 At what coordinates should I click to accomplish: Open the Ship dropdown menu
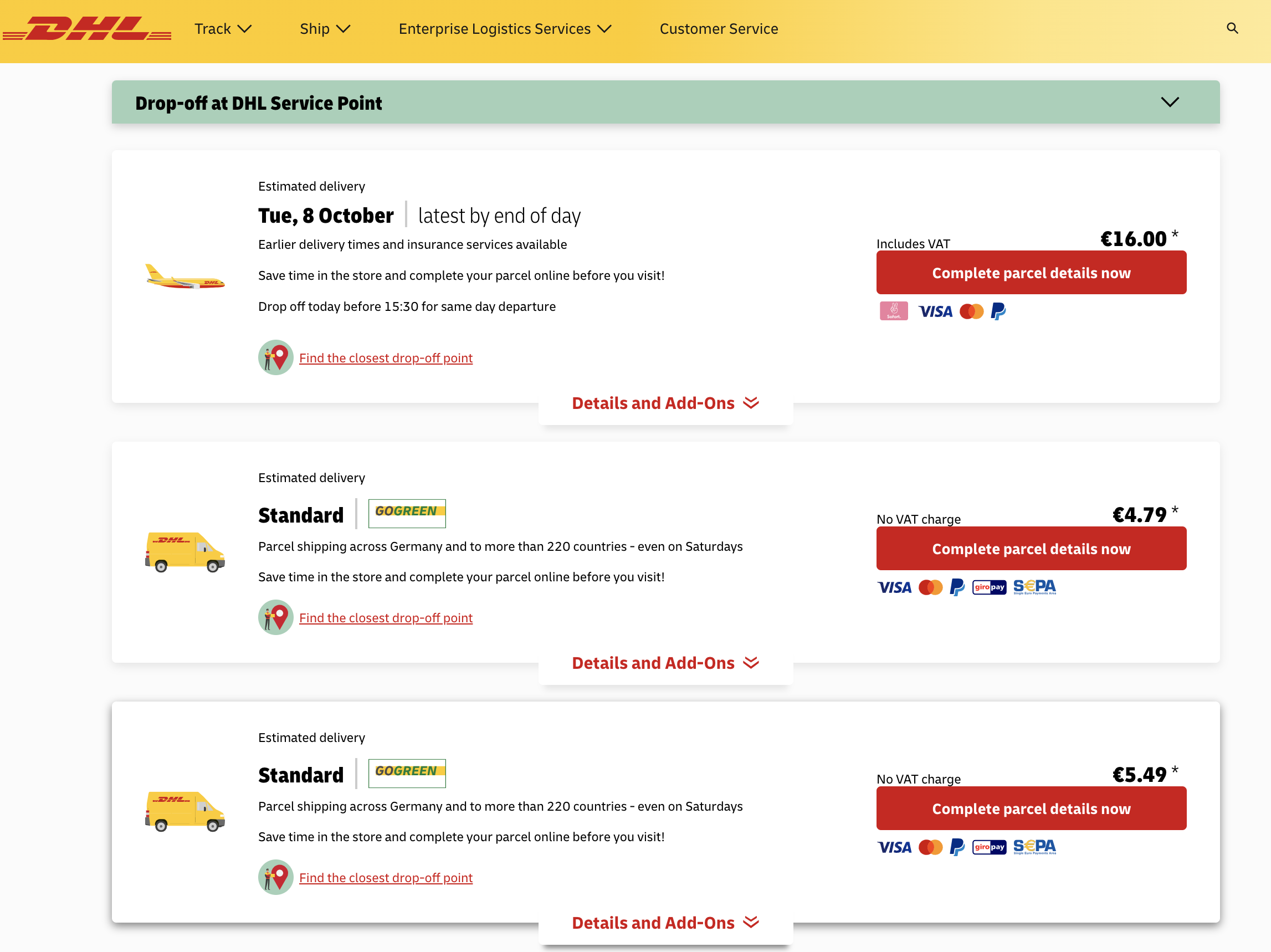click(325, 29)
